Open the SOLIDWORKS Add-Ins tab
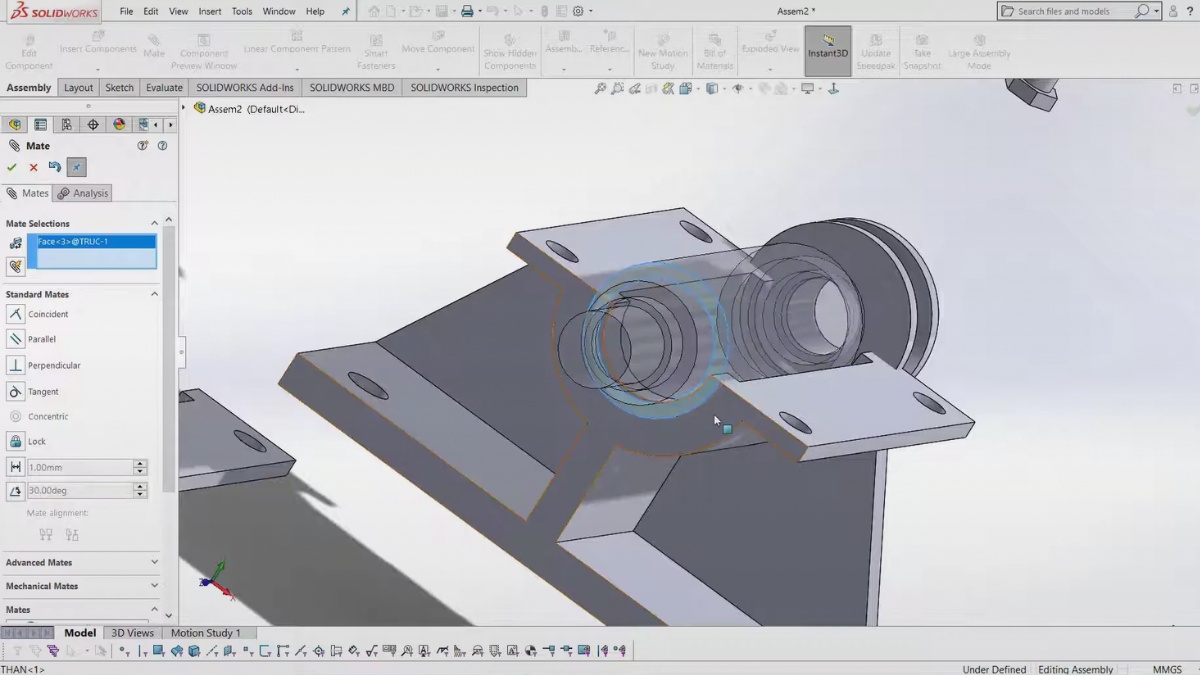The height and width of the screenshot is (675, 1200). pyautogui.click(x=245, y=88)
